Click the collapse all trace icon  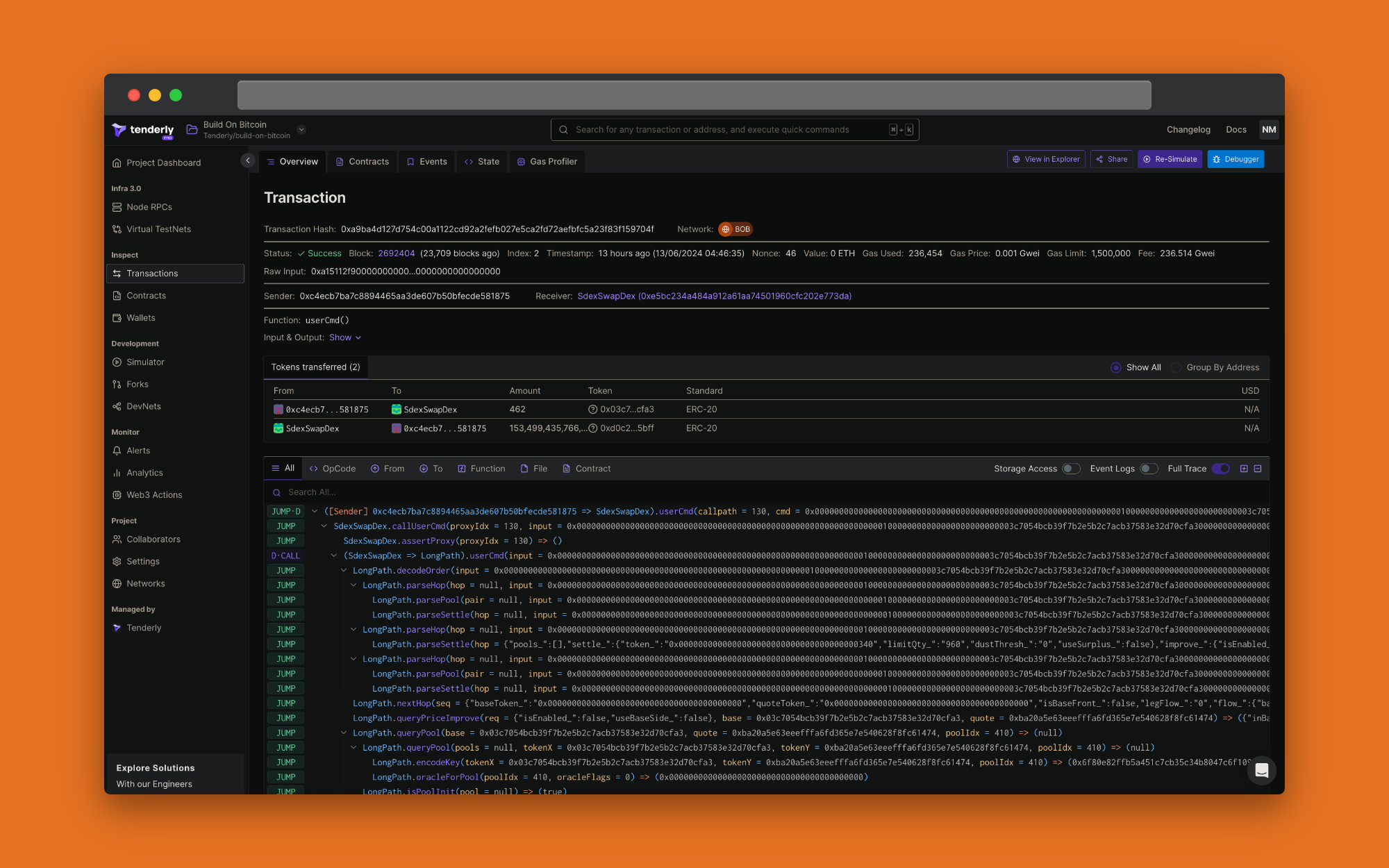(x=1258, y=469)
